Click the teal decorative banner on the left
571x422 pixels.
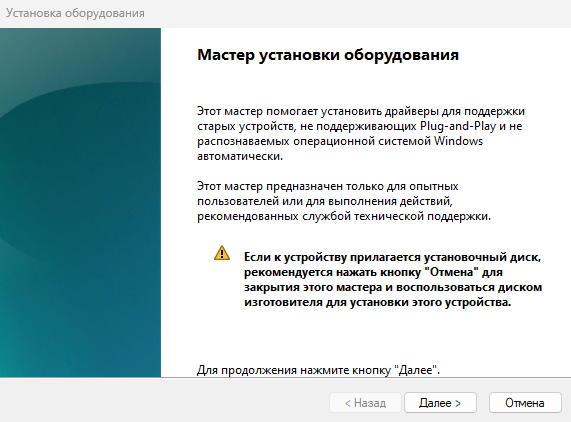tap(80, 202)
